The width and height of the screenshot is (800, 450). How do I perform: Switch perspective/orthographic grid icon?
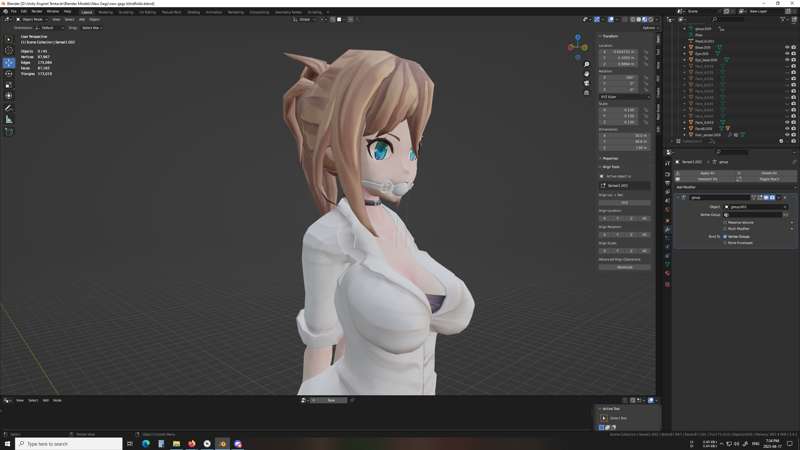point(587,93)
